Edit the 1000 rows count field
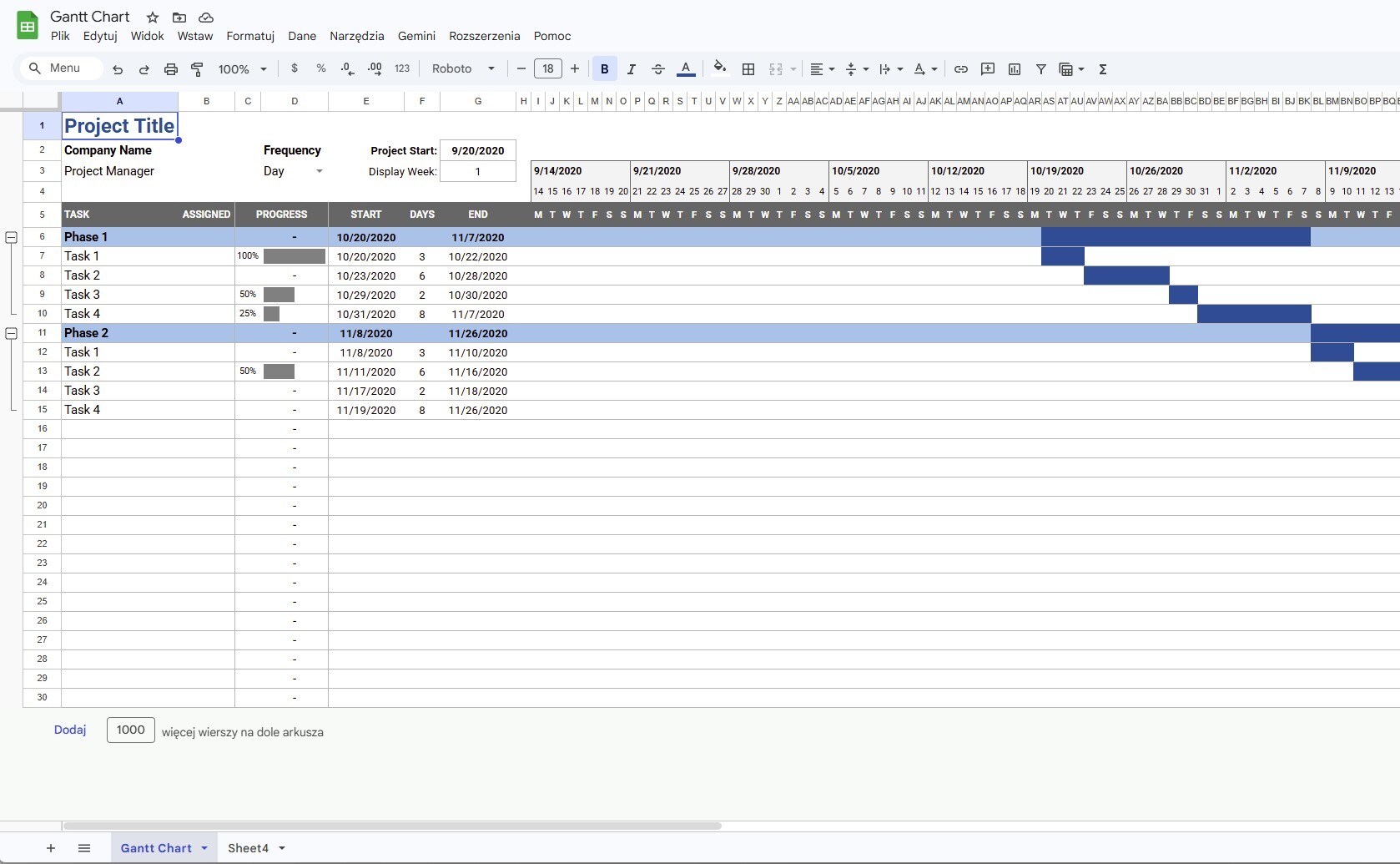Image resolution: width=1400 pixels, height=864 pixels. [x=131, y=730]
